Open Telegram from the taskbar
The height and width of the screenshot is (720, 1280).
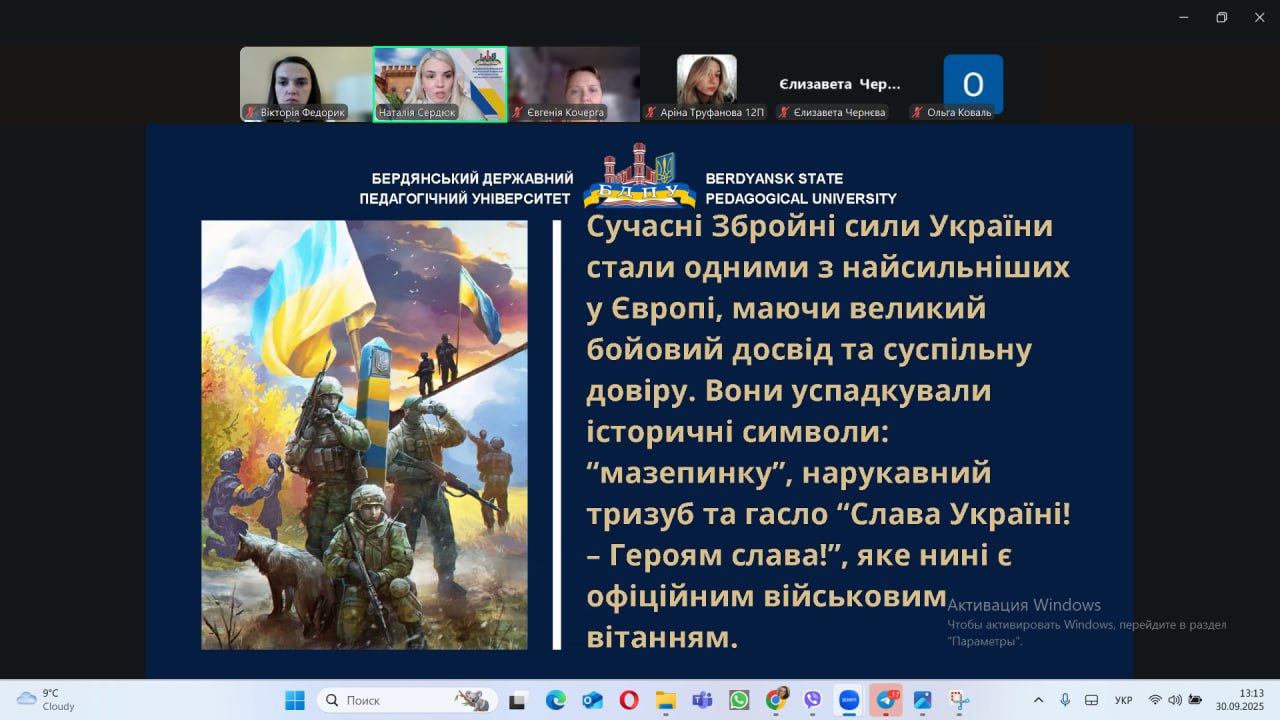(x=886, y=700)
